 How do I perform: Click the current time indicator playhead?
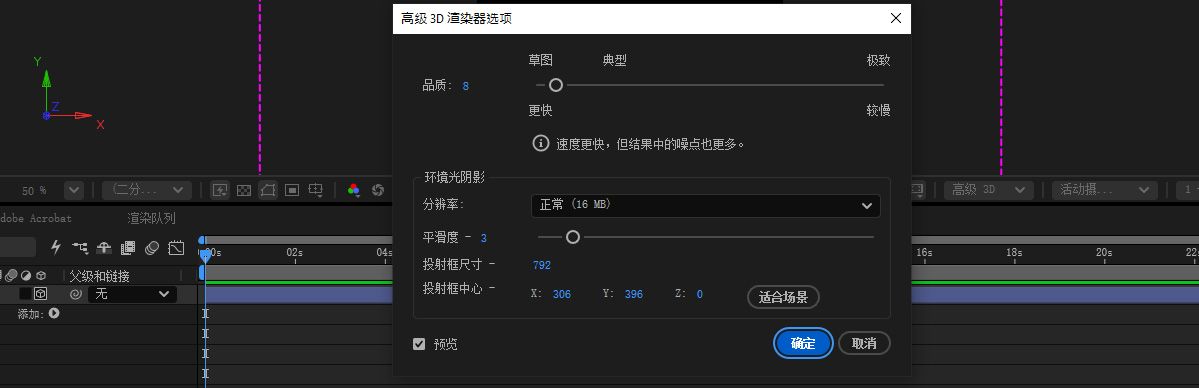(x=205, y=256)
